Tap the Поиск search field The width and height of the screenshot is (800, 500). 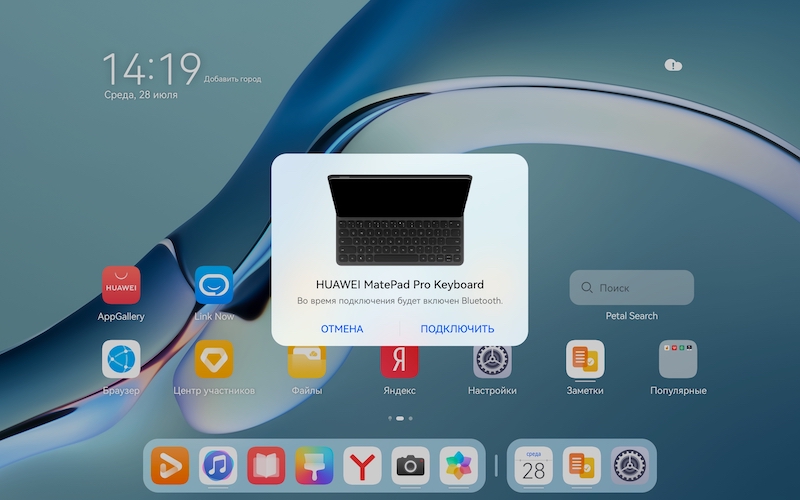click(632, 288)
